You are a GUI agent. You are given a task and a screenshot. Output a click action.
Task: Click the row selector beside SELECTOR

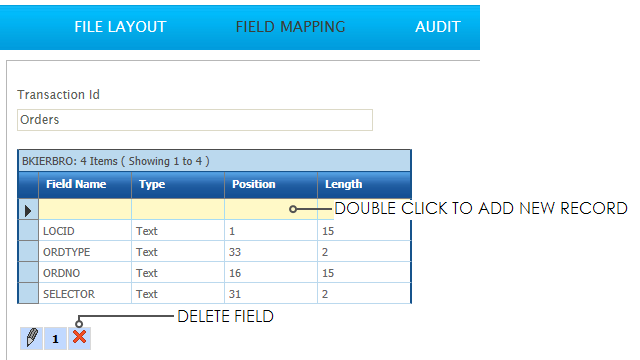(28, 294)
